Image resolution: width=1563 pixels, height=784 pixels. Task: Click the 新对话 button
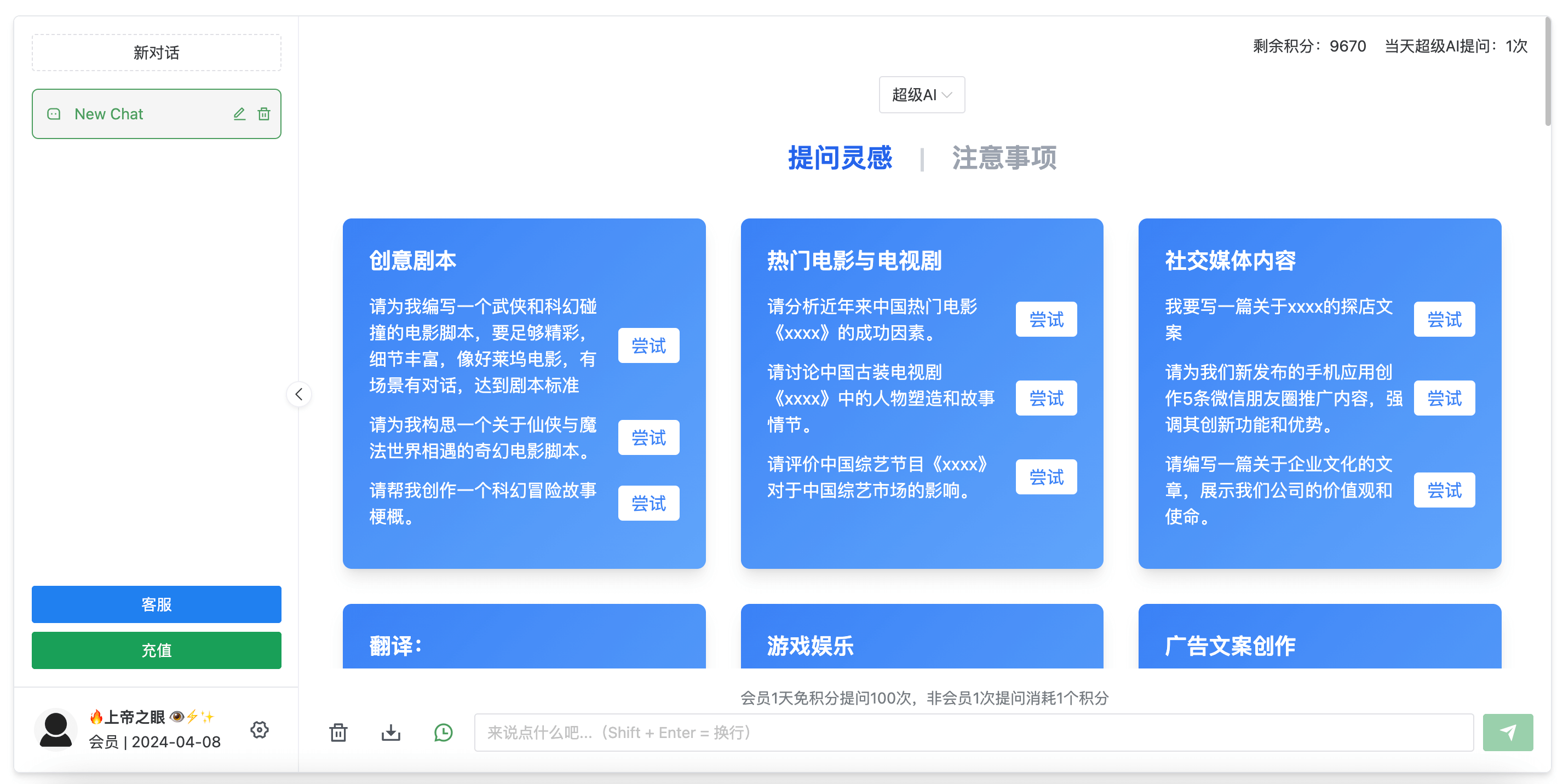point(157,53)
